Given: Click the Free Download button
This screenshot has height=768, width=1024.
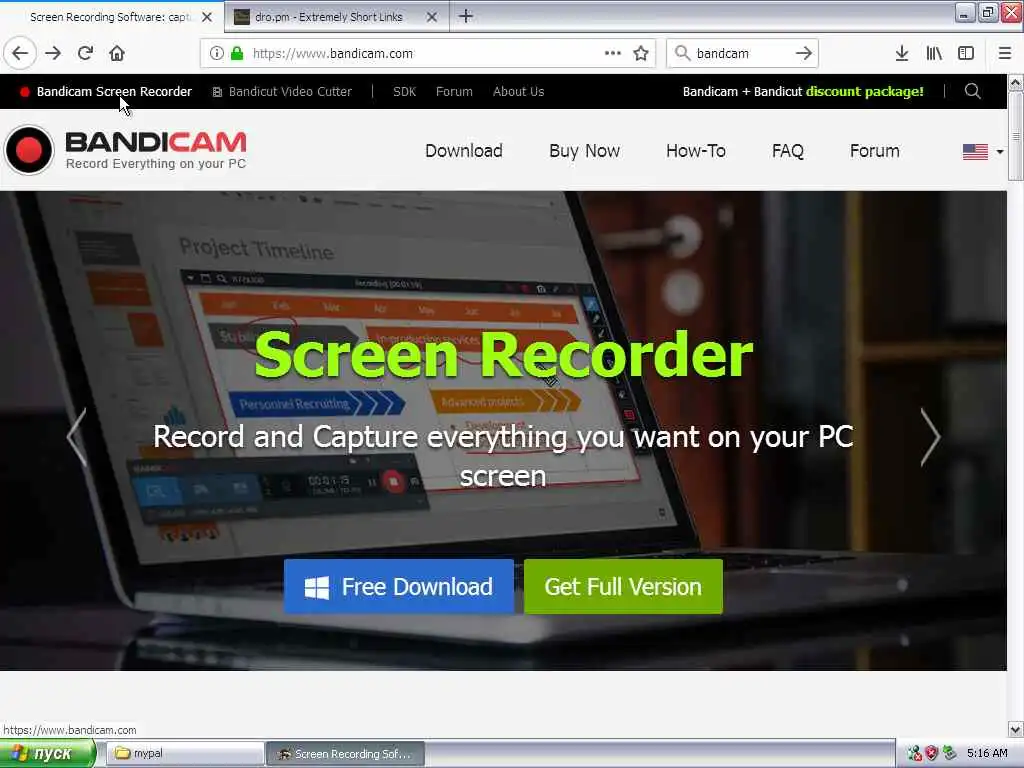Looking at the screenshot, I should pos(398,586).
